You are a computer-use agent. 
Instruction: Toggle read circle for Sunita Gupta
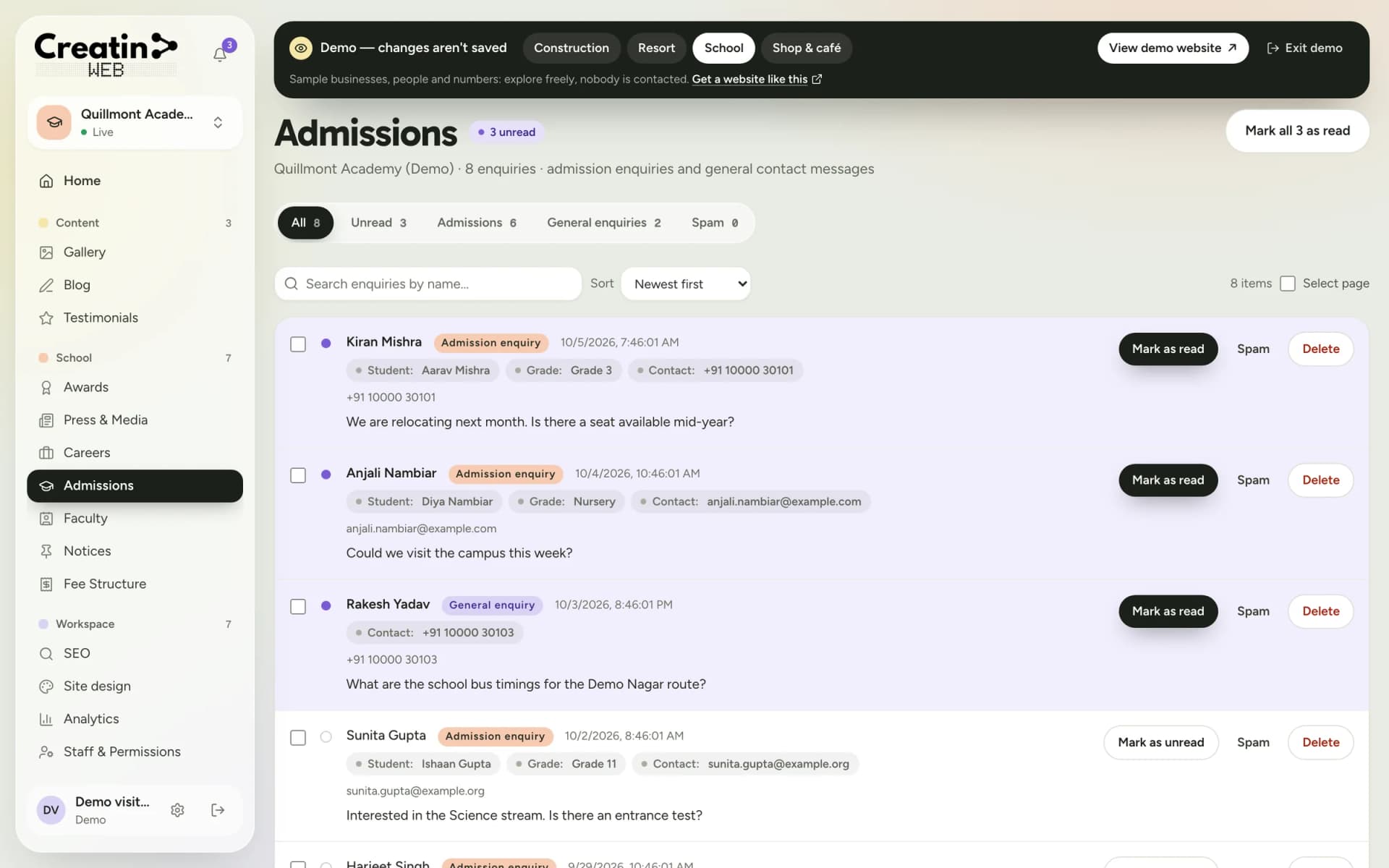point(326,737)
